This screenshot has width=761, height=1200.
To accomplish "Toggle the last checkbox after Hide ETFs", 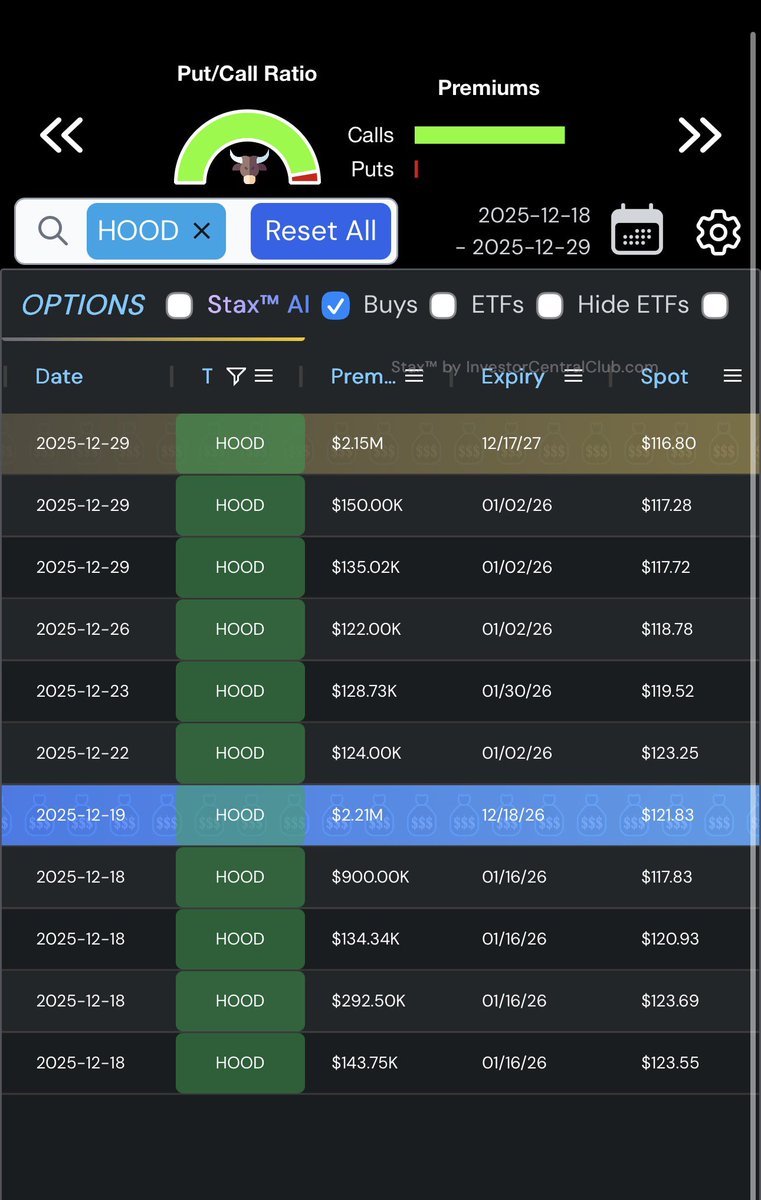I will (714, 306).
